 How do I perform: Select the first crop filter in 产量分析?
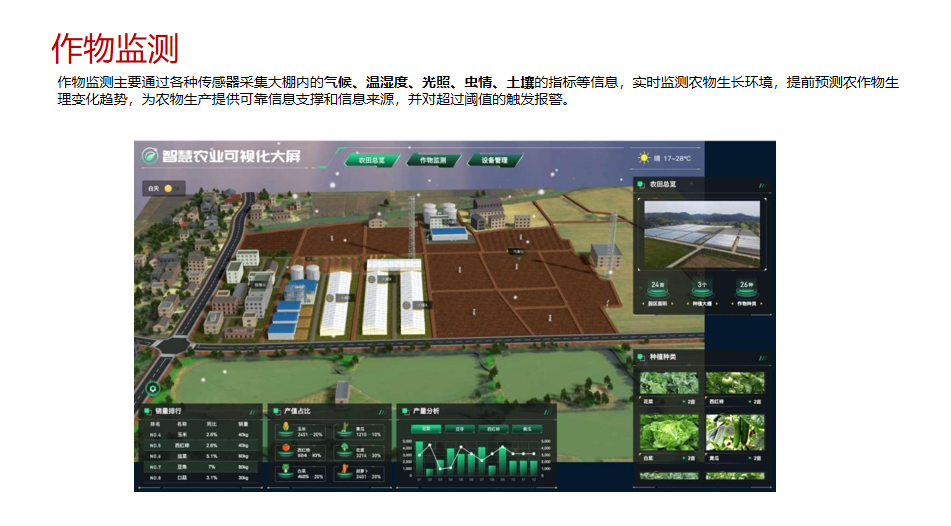coord(424,428)
